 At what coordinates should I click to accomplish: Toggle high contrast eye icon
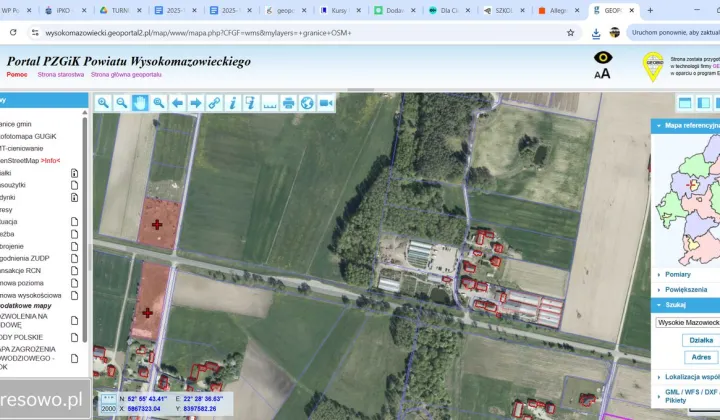(x=602, y=58)
